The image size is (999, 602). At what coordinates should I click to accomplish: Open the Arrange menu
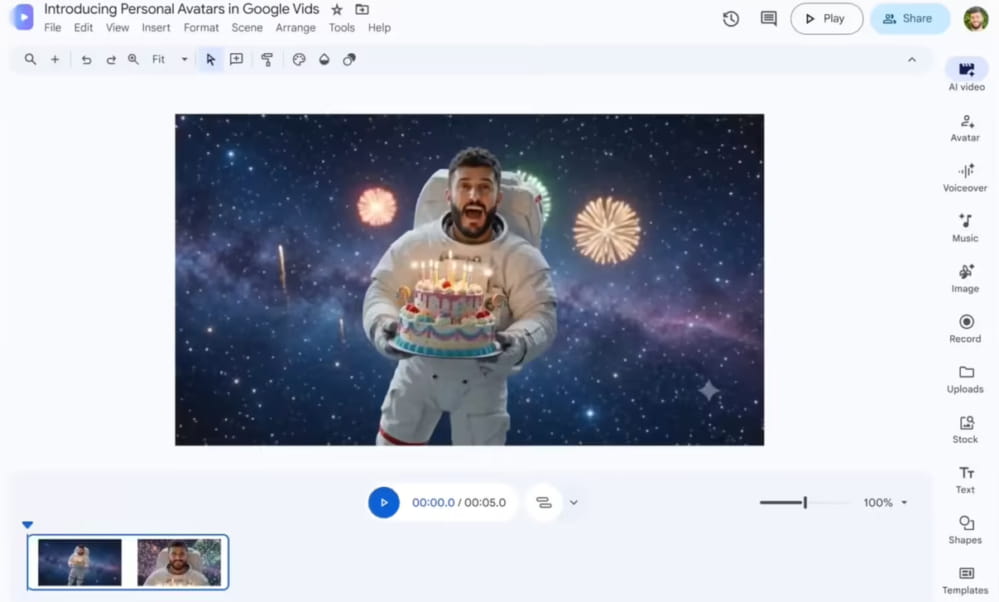click(x=295, y=27)
